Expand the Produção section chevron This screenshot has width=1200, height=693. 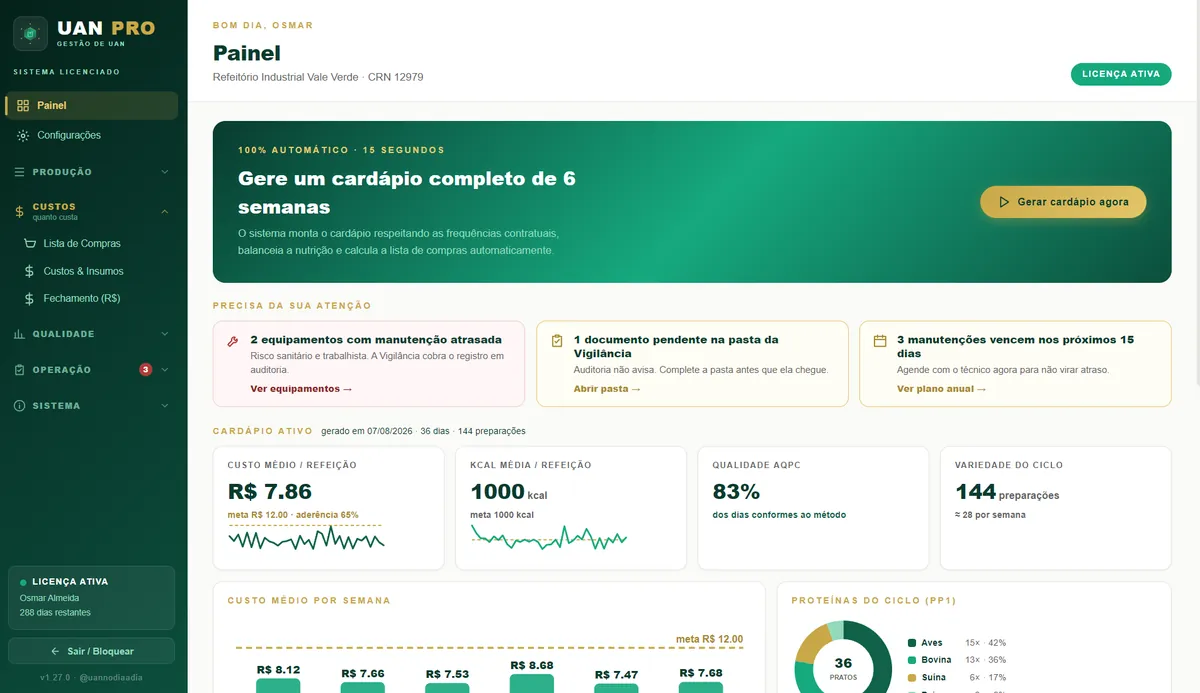click(165, 172)
